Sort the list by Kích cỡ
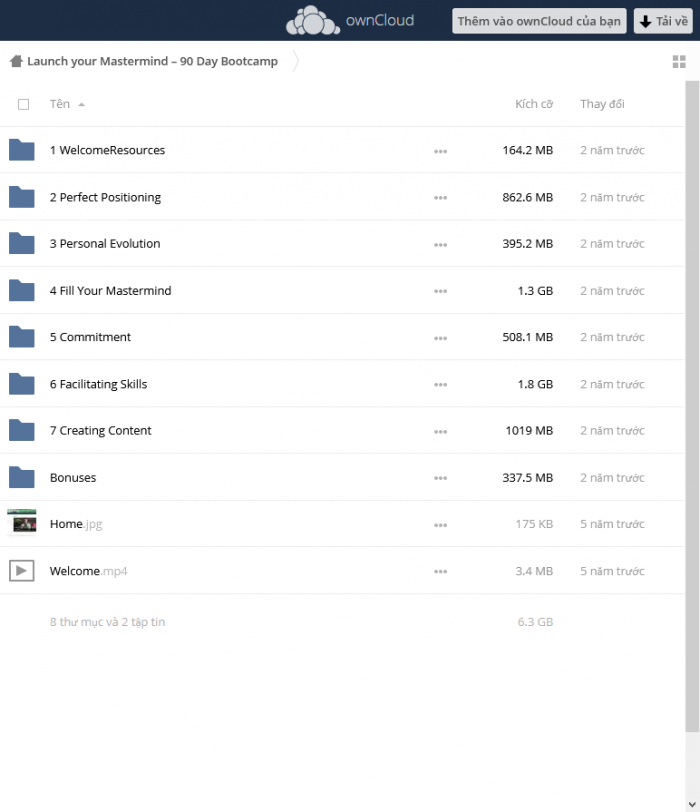The width and height of the screenshot is (700, 812). pyautogui.click(x=534, y=104)
